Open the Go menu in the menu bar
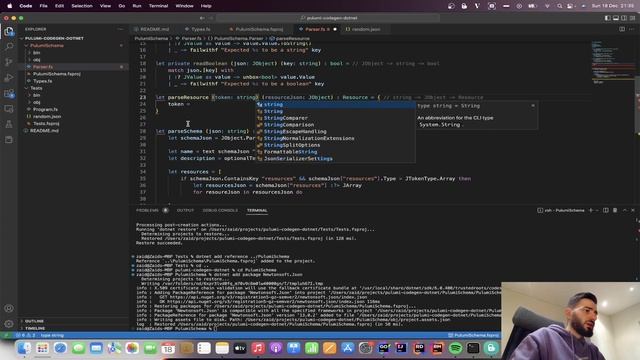Viewport: 640px width, 360px height. (122, 6)
